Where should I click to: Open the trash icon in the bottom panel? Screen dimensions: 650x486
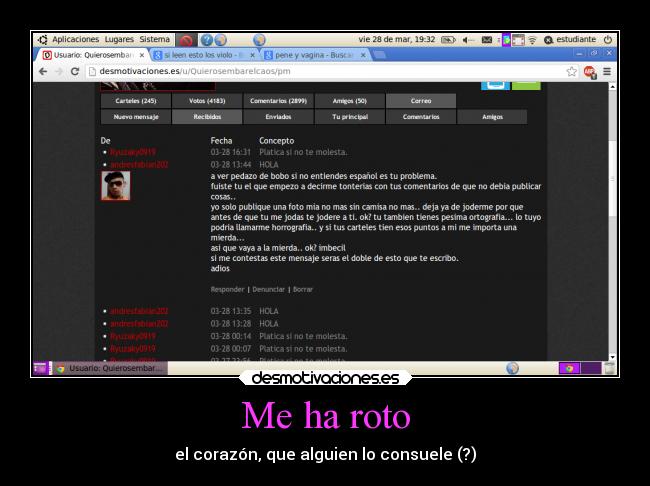[x=609, y=368]
